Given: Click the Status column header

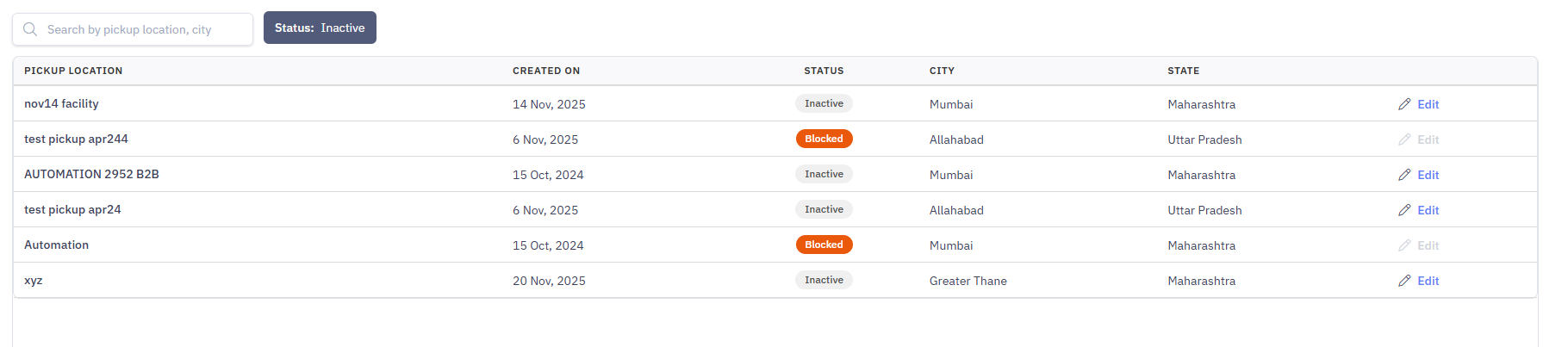Looking at the screenshot, I should tap(824, 71).
